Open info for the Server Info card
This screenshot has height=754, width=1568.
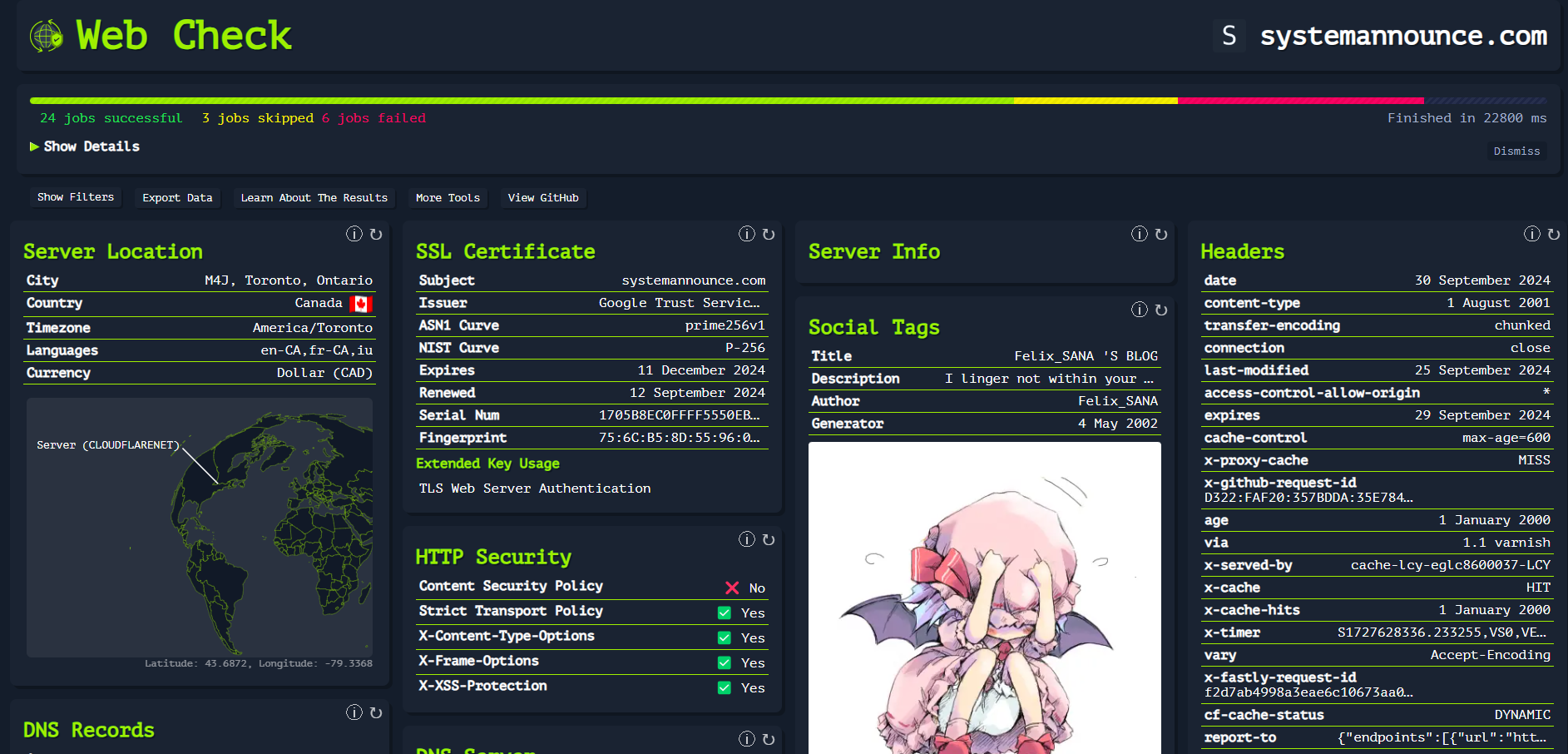tap(1140, 234)
